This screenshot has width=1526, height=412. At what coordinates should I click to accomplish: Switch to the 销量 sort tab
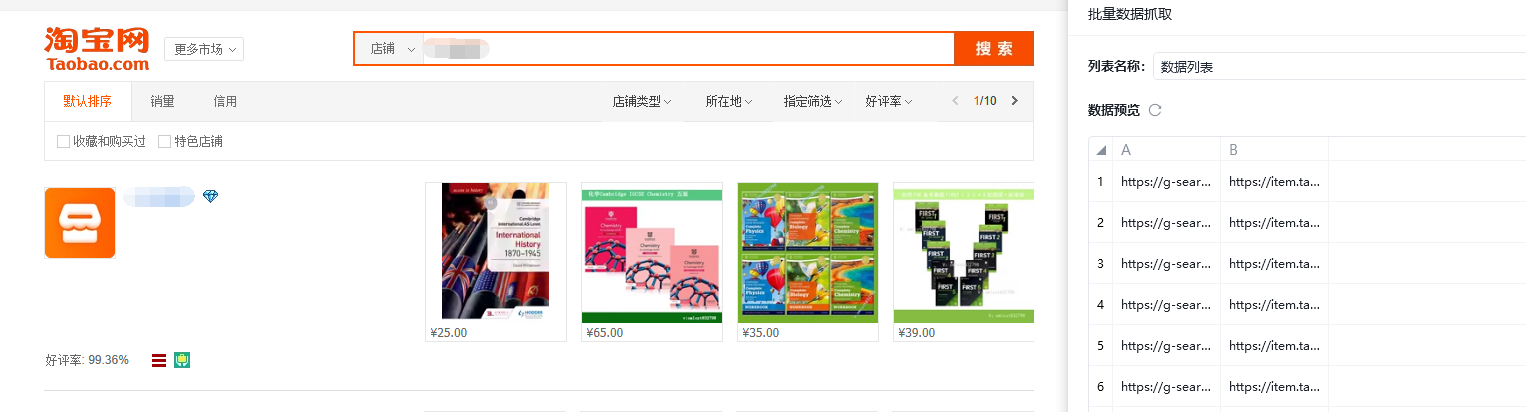(163, 101)
